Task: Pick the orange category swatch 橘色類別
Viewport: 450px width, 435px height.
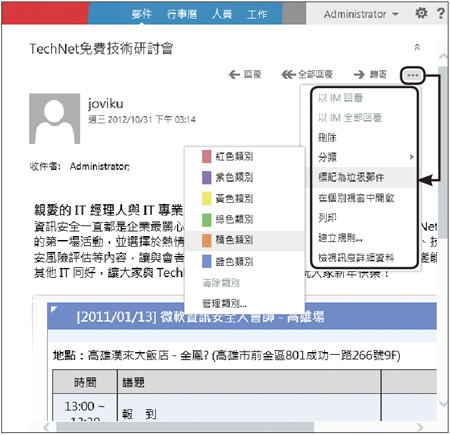Action: [207, 240]
